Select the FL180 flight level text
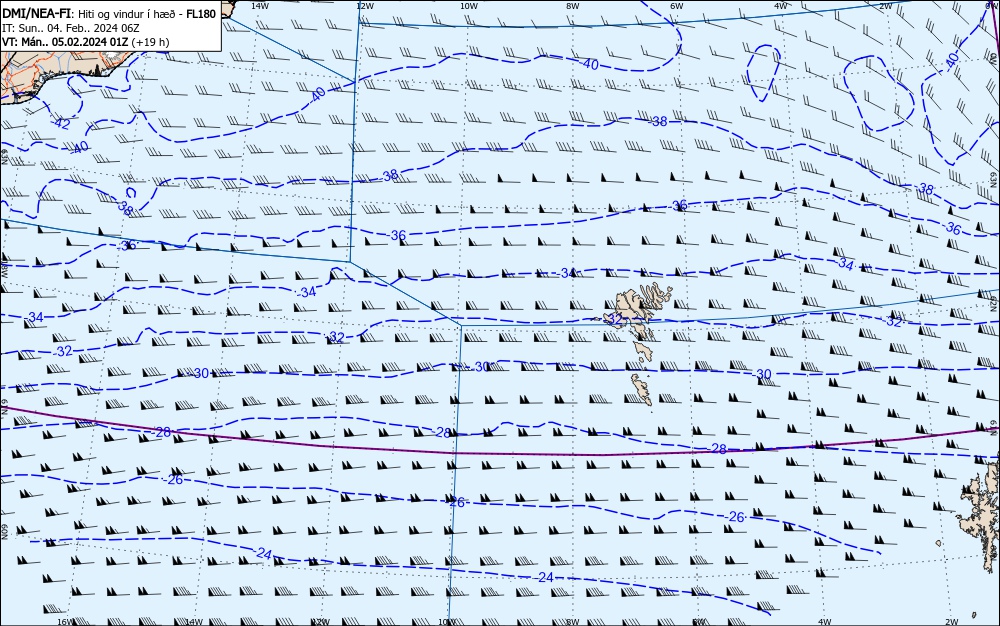Viewport: 1000px width, 626px height. (x=202, y=14)
